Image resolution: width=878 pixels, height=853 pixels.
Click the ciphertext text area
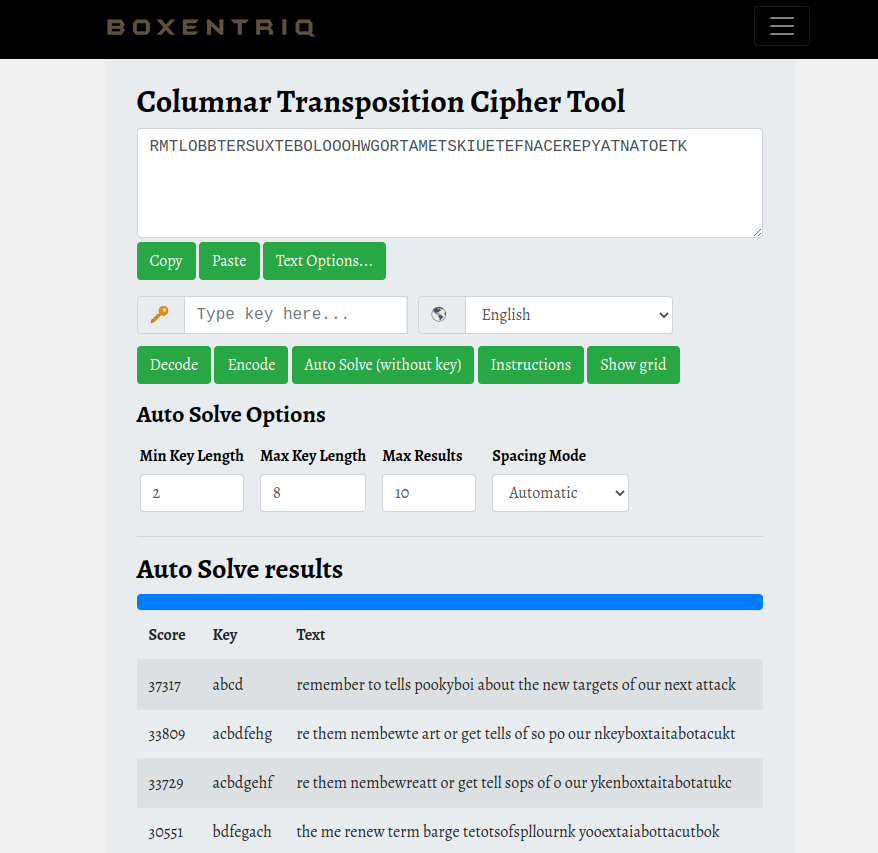(x=449, y=183)
